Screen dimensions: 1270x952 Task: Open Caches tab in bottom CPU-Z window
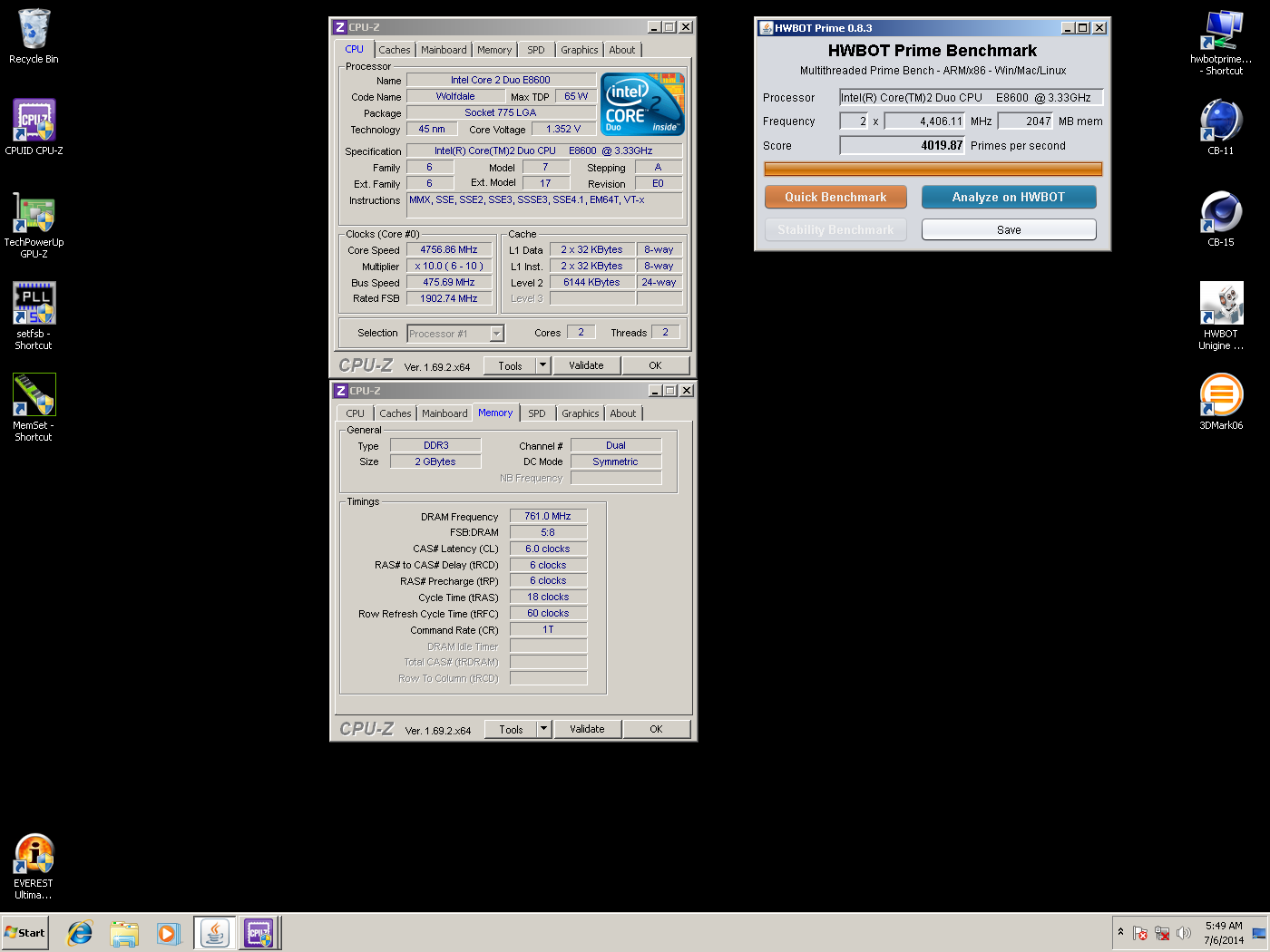[x=396, y=413]
